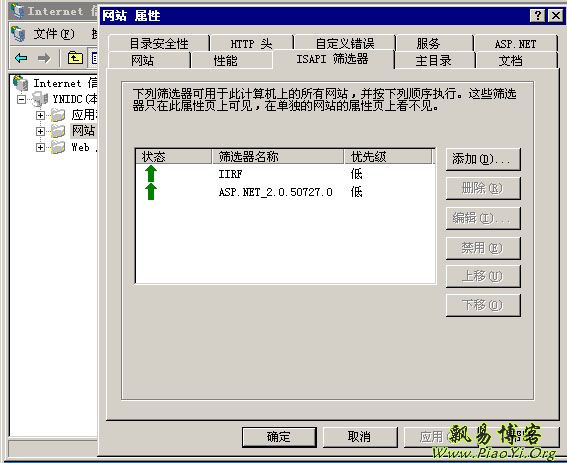Switch to the ASP.NET tab
This screenshot has height=463, width=567.
(515, 44)
